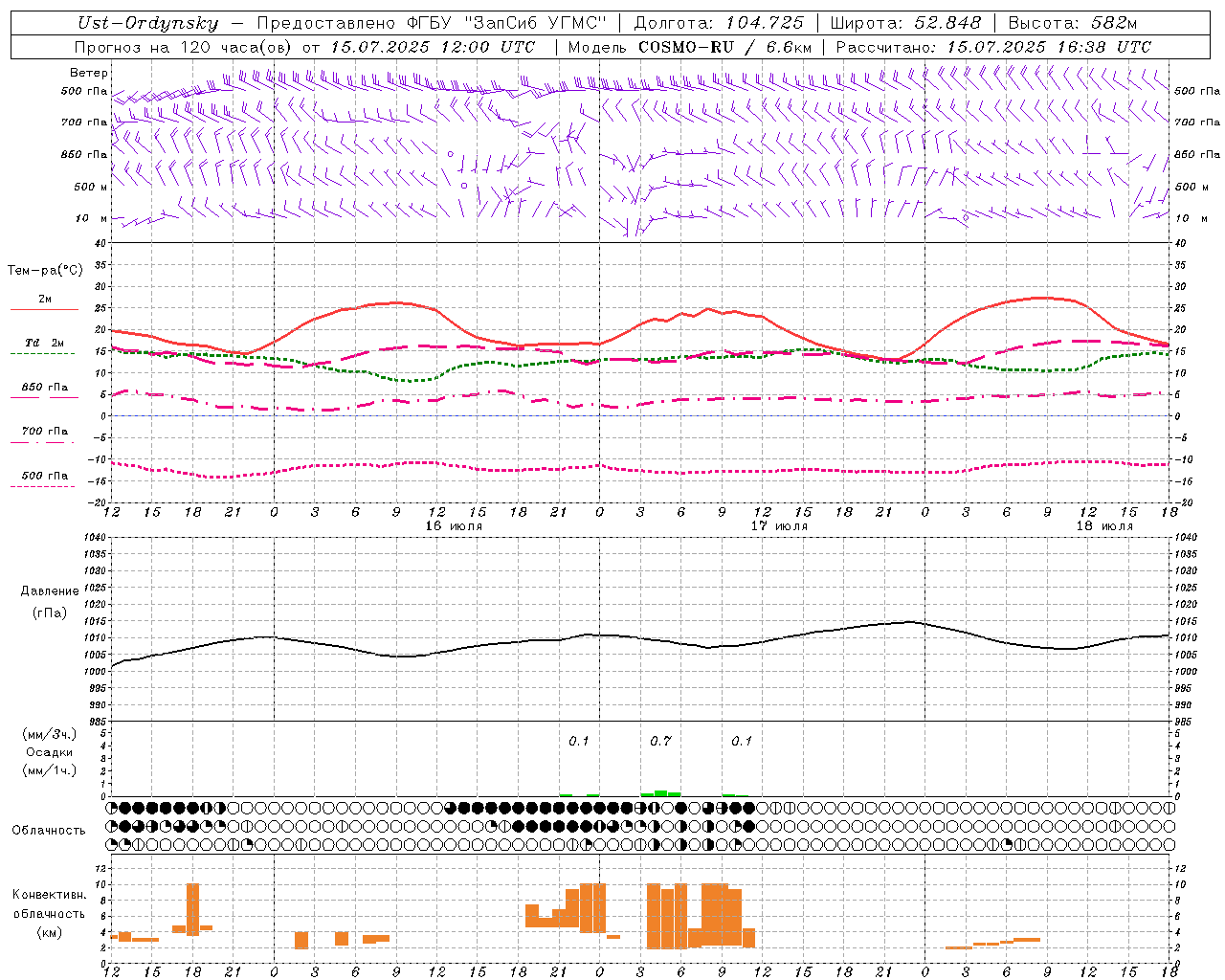Click the Давление pressure panel label
Image resolution: width=1225 pixels, height=980 pixels.
[x=50, y=591]
